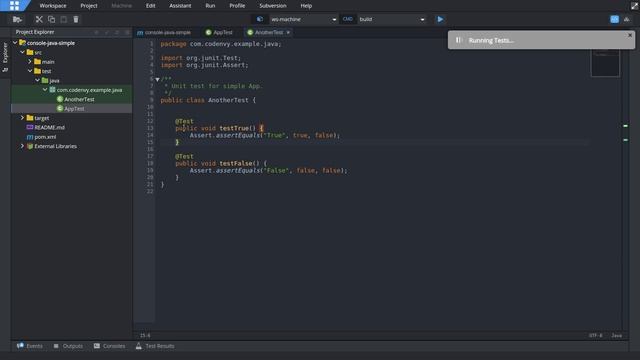Open the build command dropdown
Image resolution: width=640 pixels, height=360 pixels.
(x=392, y=19)
